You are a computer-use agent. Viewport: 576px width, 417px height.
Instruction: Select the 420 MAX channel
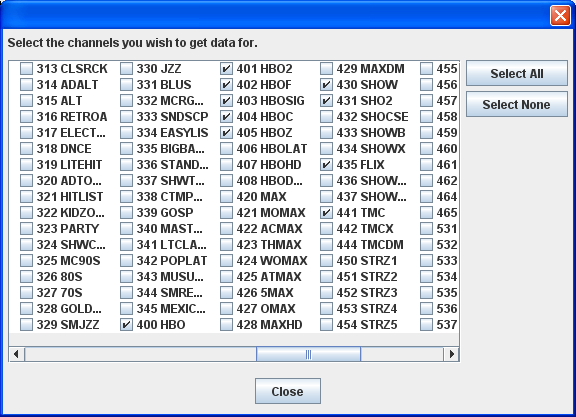[226, 197]
